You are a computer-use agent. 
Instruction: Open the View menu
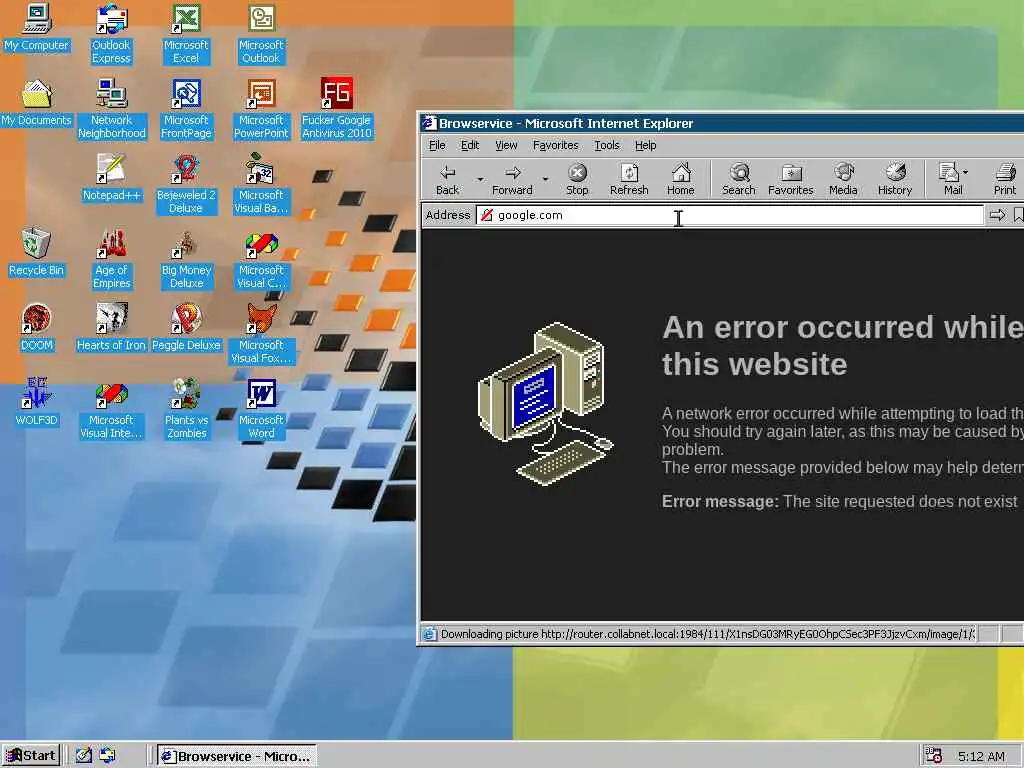coord(506,145)
